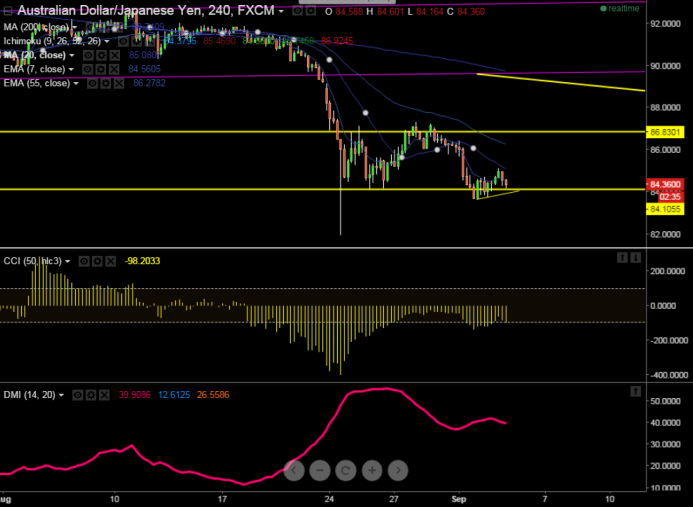This screenshot has height=507, width=693.
Task: Open Ichimoku indicator settings gear
Action: 136,42
